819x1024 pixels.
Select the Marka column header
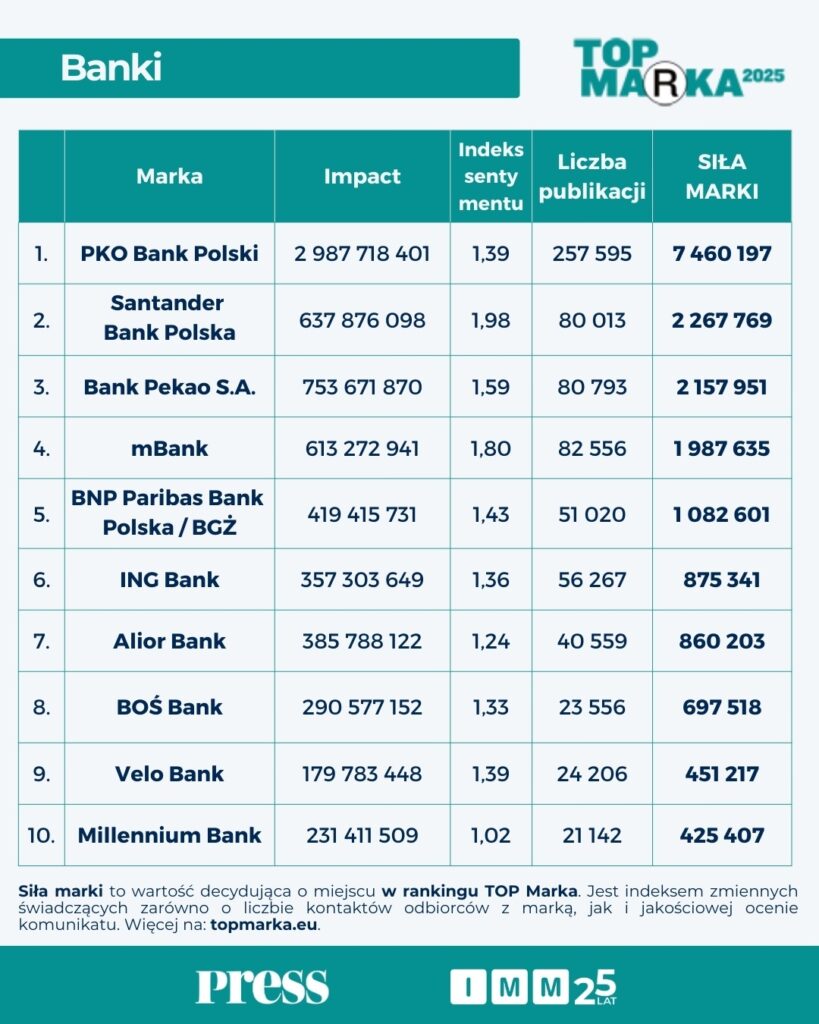169,176
